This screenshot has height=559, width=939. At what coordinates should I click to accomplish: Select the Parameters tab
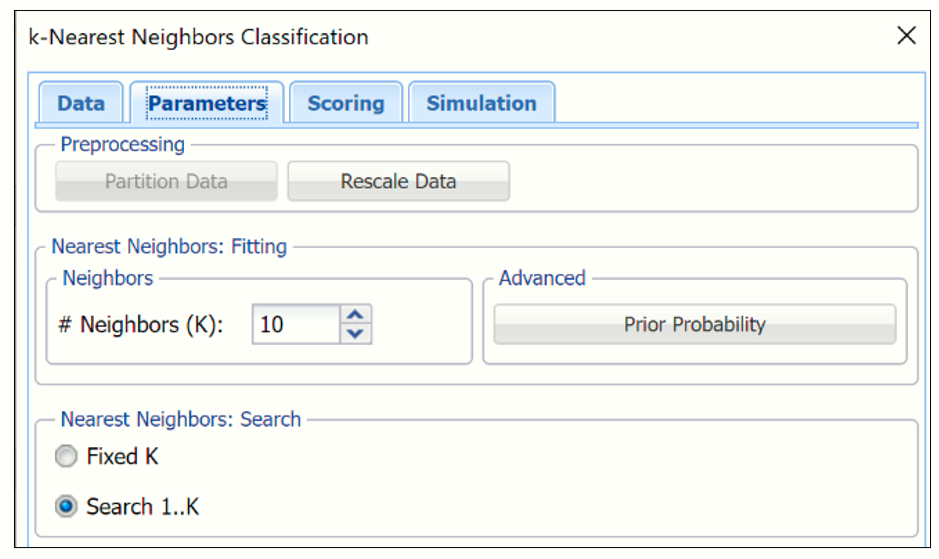coord(207,103)
